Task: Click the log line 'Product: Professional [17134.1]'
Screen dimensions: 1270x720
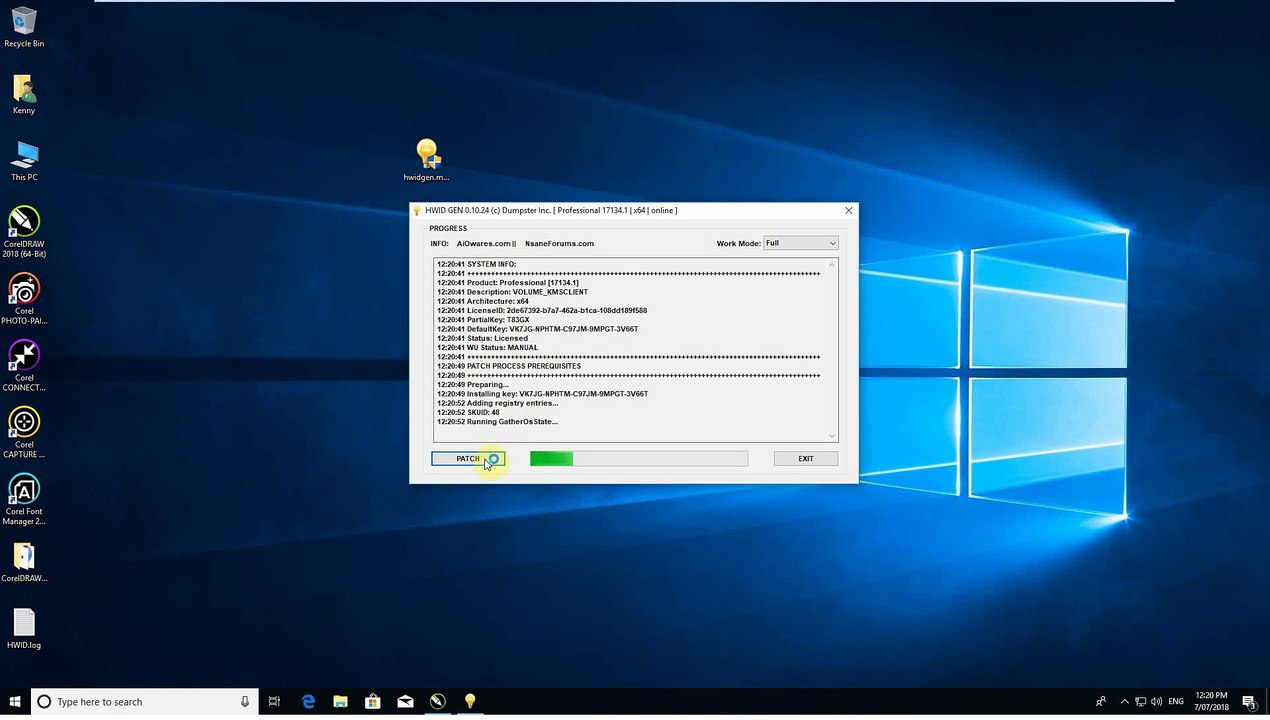Action: pyautogui.click(x=508, y=283)
